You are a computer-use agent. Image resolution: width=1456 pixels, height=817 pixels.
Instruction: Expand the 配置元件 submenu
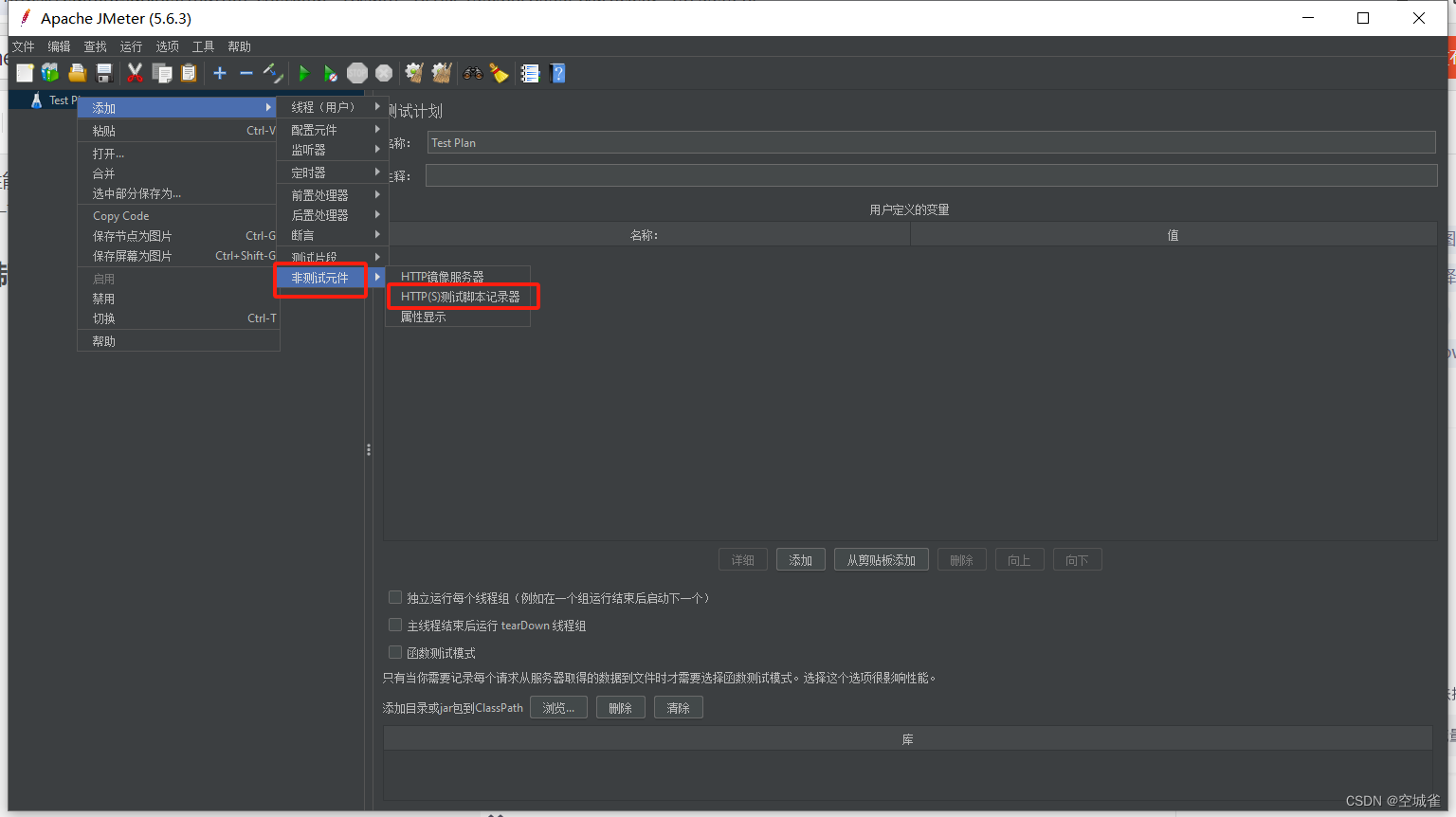[x=332, y=130]
